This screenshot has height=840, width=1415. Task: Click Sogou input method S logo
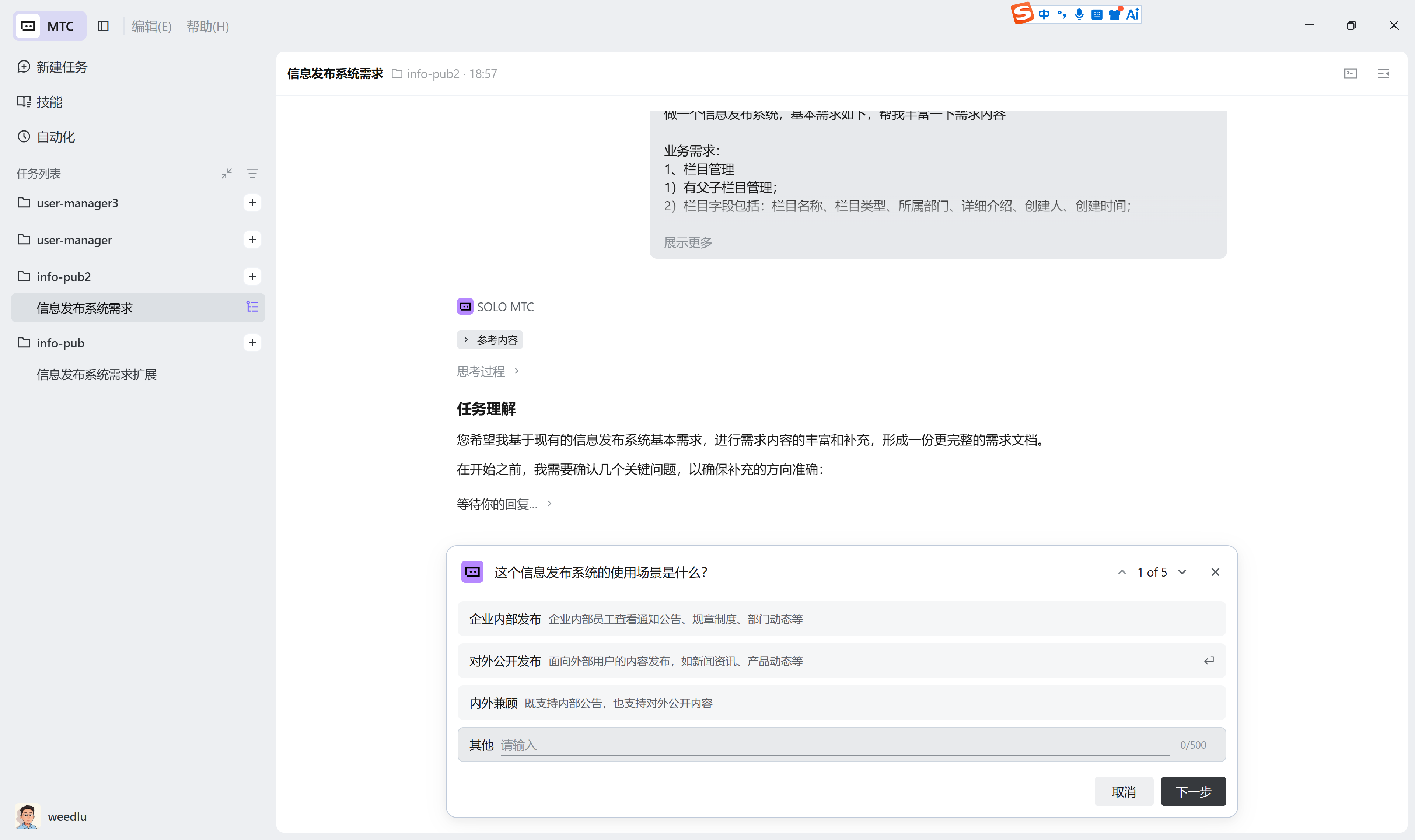tap(1022, 14)
